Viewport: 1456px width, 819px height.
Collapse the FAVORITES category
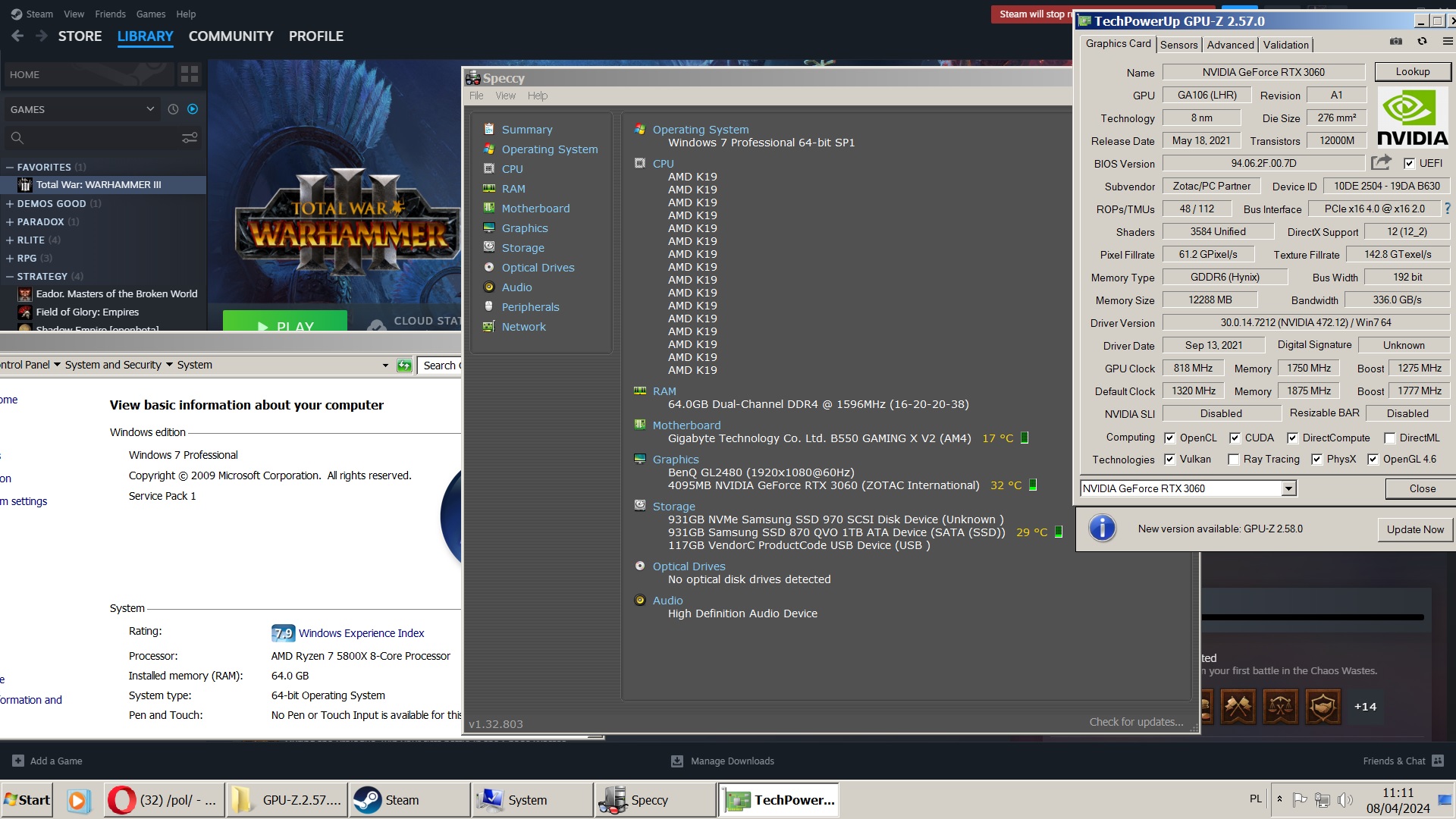(x=10, y=167)
